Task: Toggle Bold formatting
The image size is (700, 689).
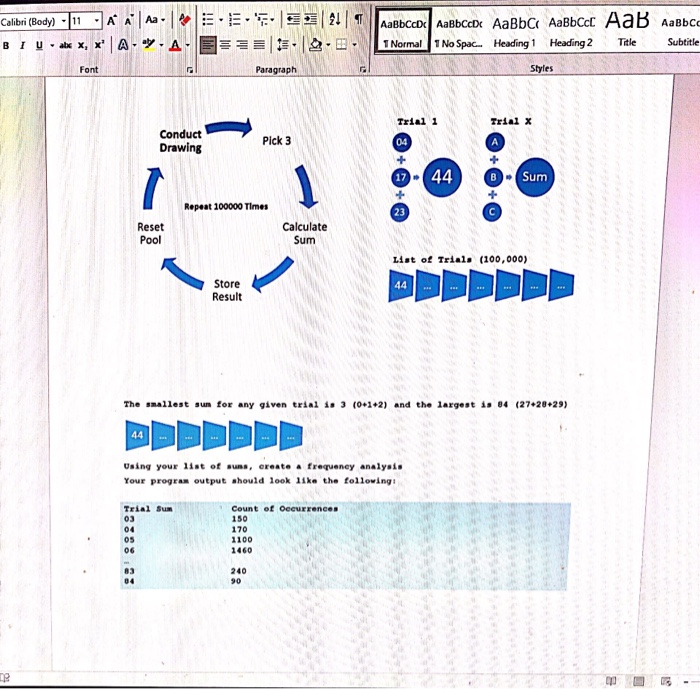Action: pos(6,45)
